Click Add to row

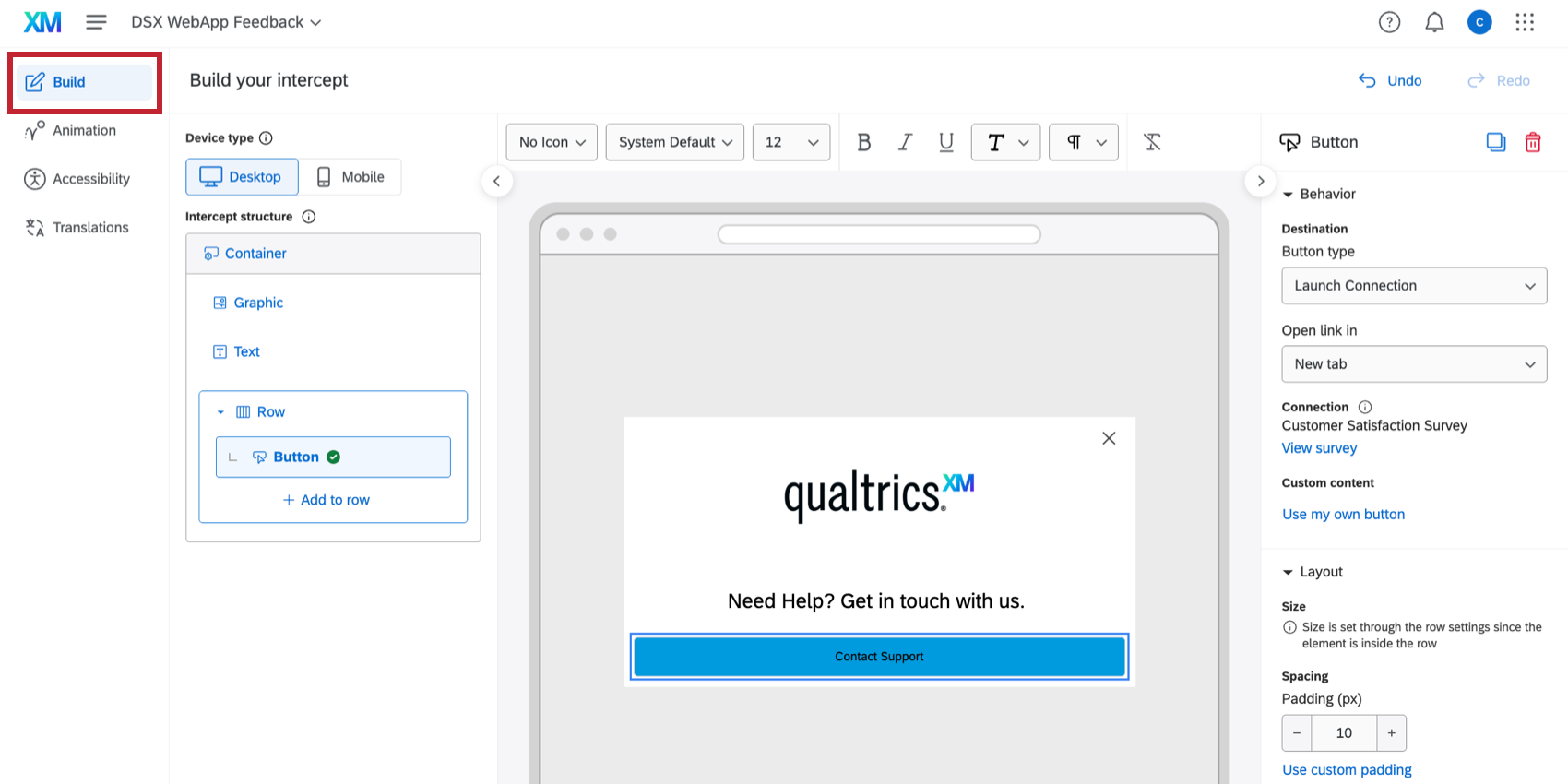[x=326, y=500]
